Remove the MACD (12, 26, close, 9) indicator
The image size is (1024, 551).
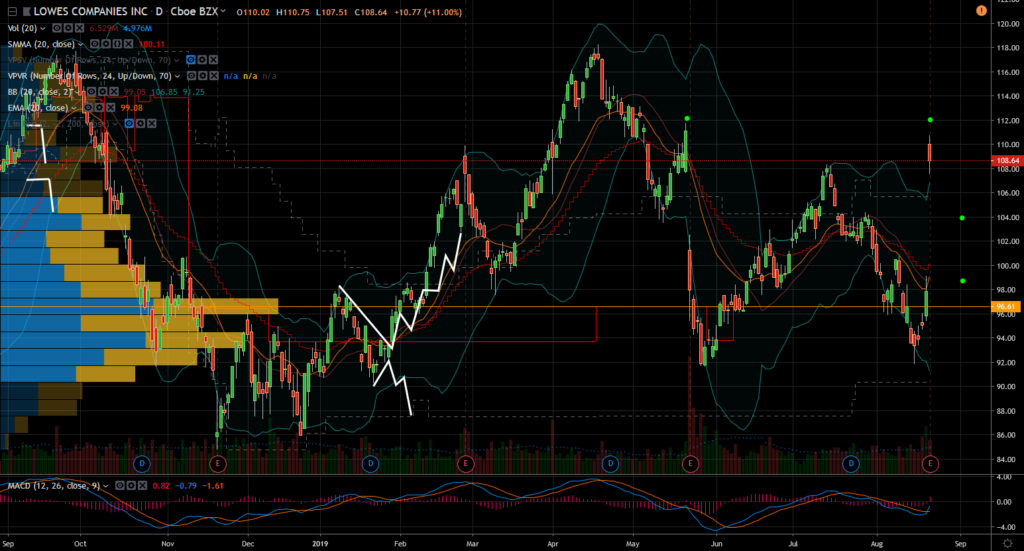[142, 486]
